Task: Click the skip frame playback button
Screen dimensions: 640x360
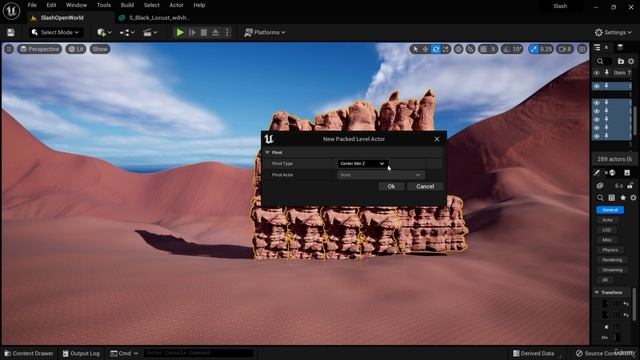Action: (x=192, y=32)
